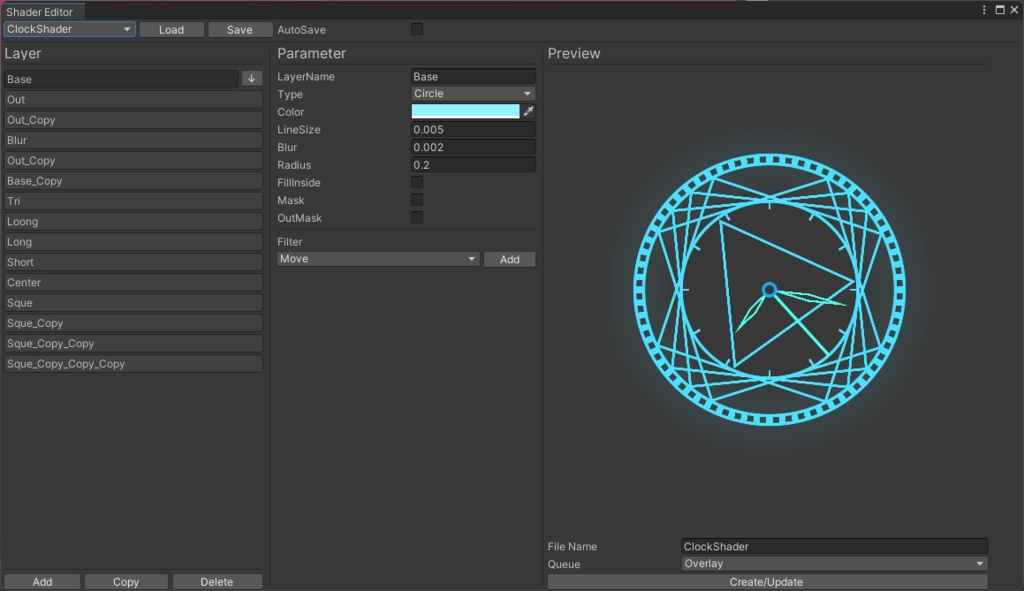This screenshot has height=591, width=1024.
Task: Open the Filter dropdown showing Move
Action: (x=377, y=258)
